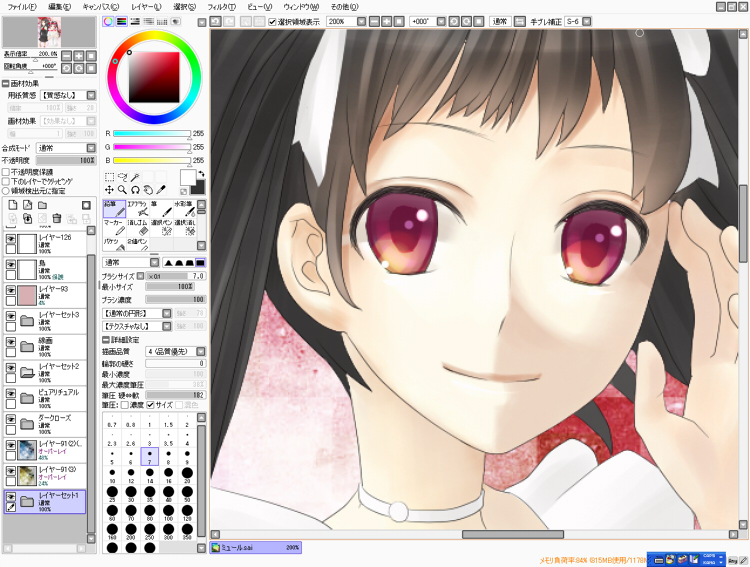750x567 pixels.
Task: Open the キャンバス(C) menu
Action: pos(101,7)
